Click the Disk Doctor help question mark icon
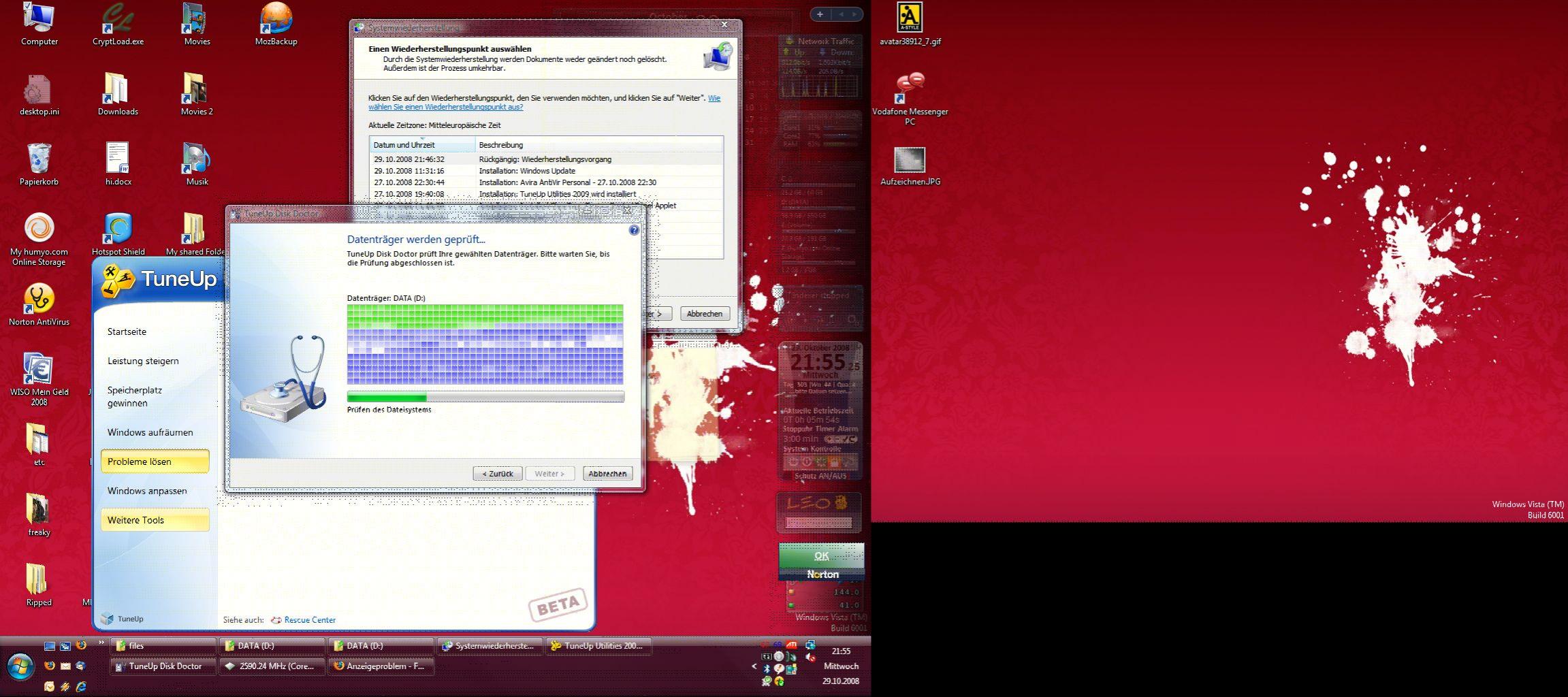The width and height of the screenshot is (1568, 697). pyautogui.click(x=634, y=230)
